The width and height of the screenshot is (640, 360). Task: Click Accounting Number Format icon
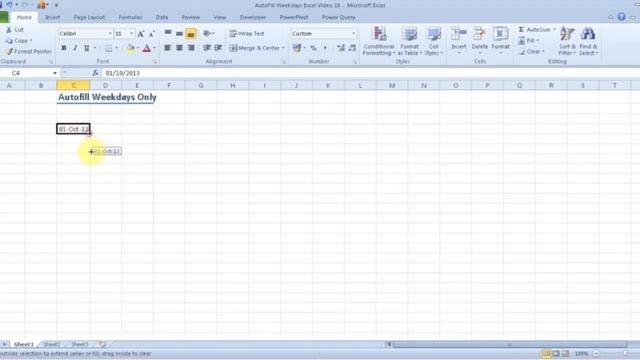[297, 48]
